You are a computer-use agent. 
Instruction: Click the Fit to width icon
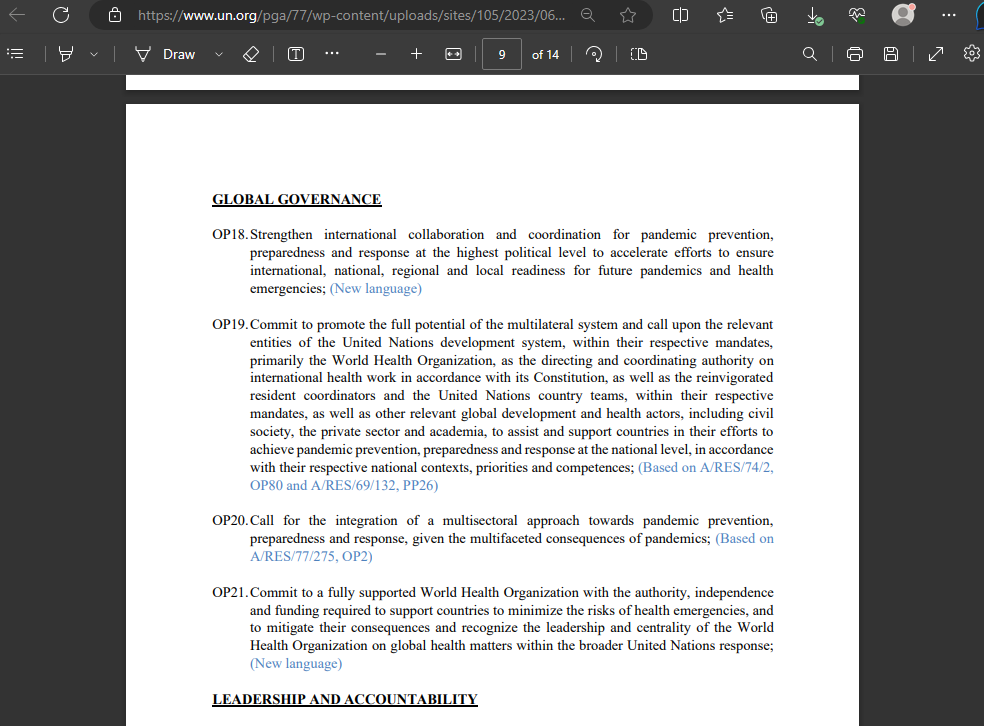click(453, 55)
